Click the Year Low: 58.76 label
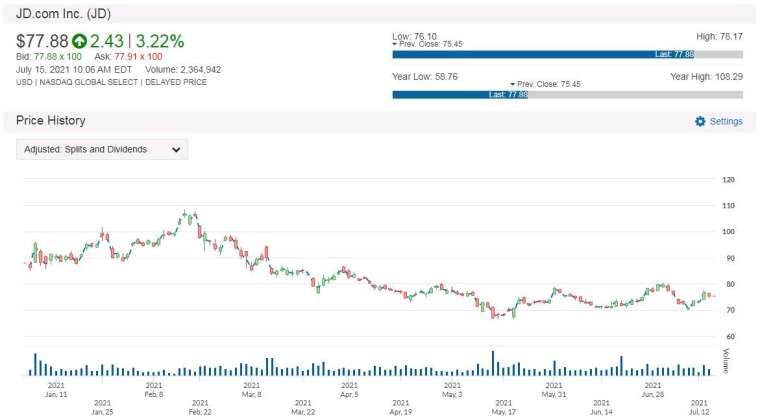This screenshot has height=419, width=760. (425, 77)
